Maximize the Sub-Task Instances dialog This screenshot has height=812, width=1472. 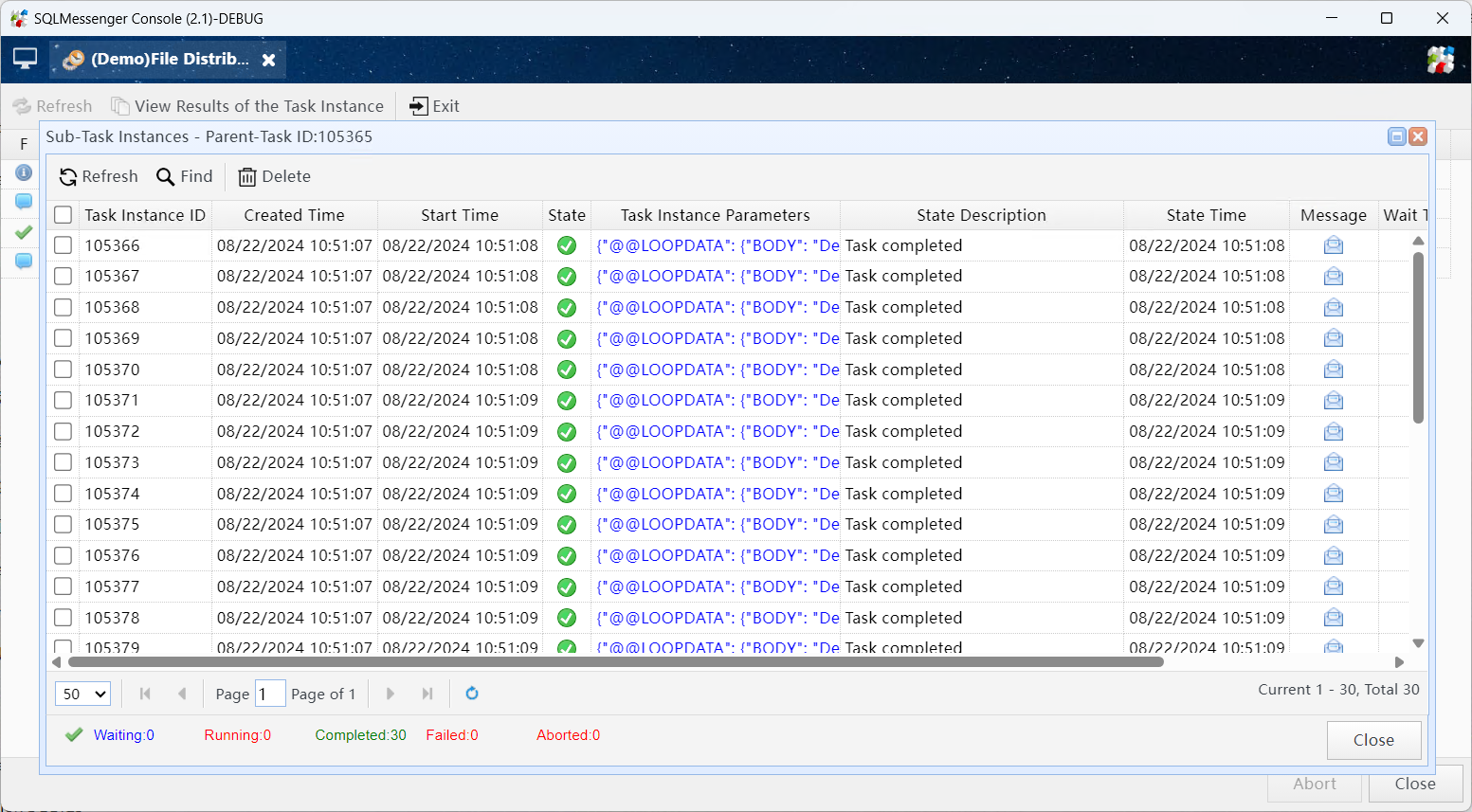1396,136
